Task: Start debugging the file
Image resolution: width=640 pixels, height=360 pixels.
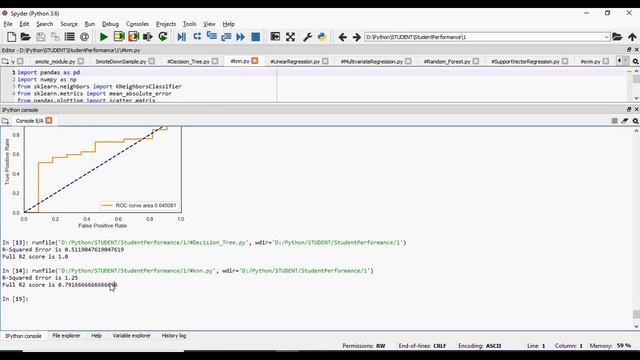Action: [x=182, y=37]
